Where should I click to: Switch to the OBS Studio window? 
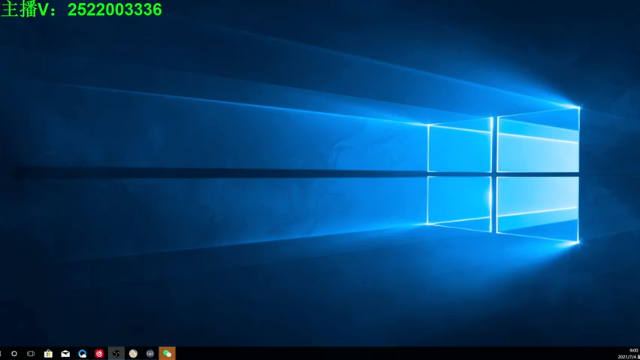(x=116, y=353)
